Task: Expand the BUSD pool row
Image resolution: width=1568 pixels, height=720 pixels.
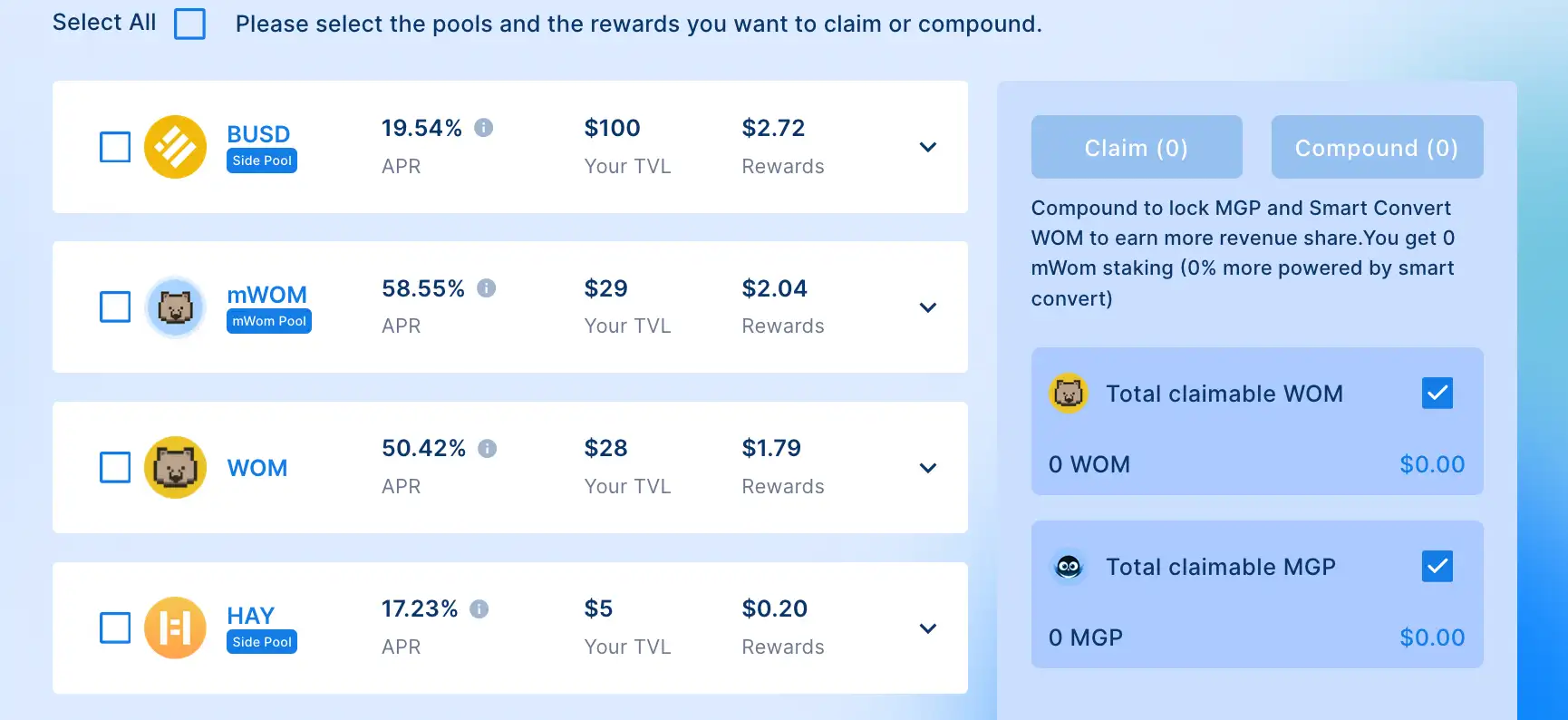Action: pos(927,147)
